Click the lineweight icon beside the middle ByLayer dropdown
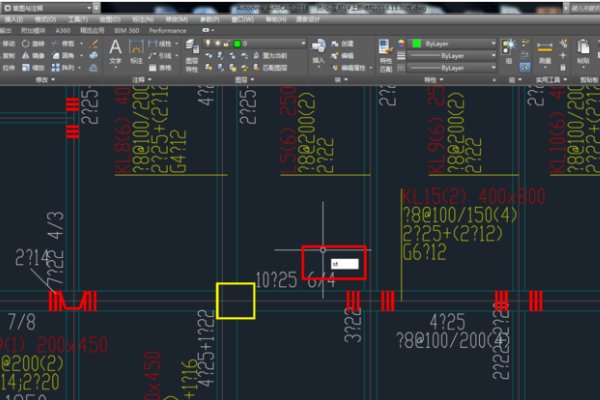The image size is (600, 400). pos(401,56)
